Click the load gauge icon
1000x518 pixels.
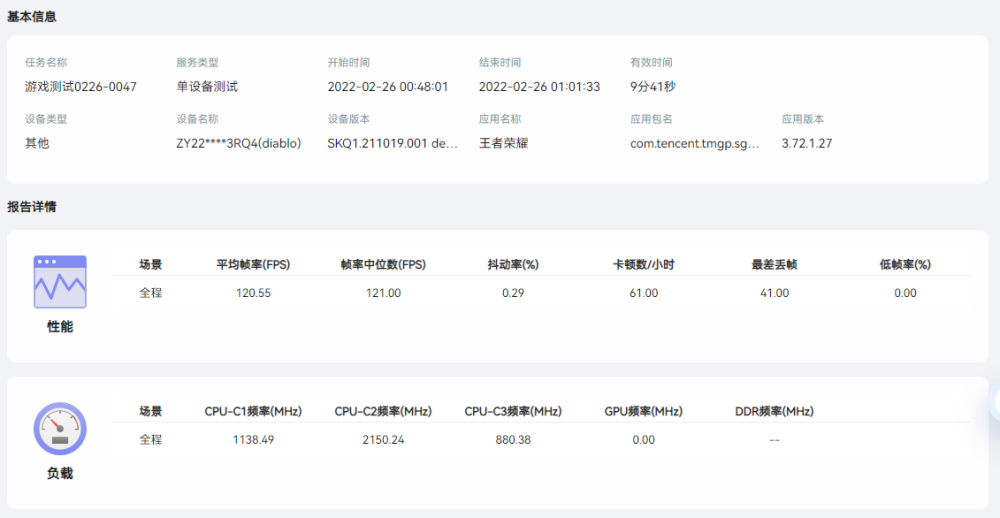coord(60,429)
